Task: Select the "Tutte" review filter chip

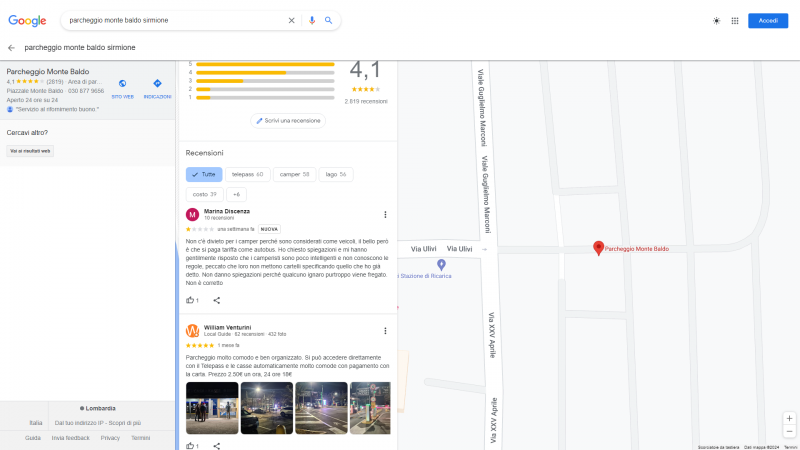Action: point(203,174)
